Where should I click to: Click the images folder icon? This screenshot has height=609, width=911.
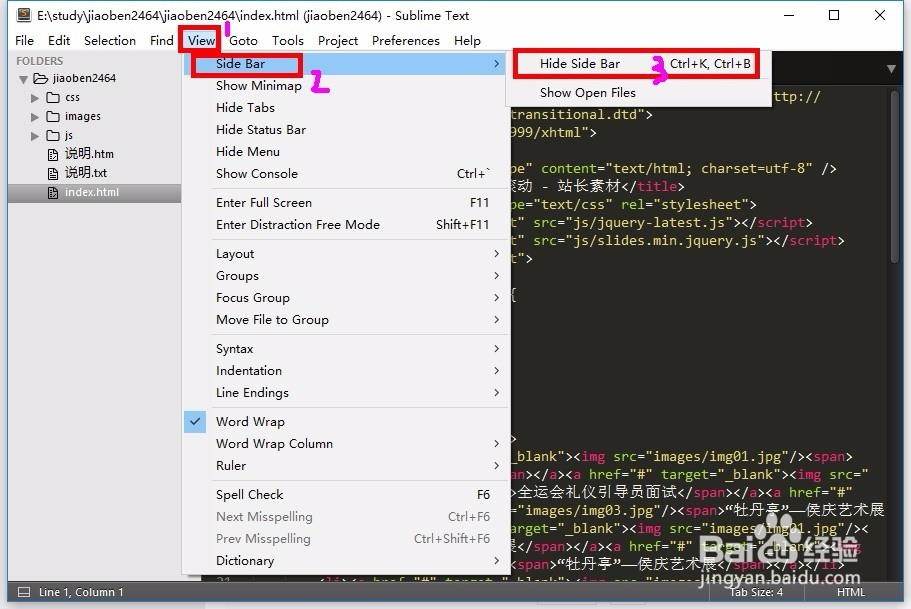click(x=53, y=116)
